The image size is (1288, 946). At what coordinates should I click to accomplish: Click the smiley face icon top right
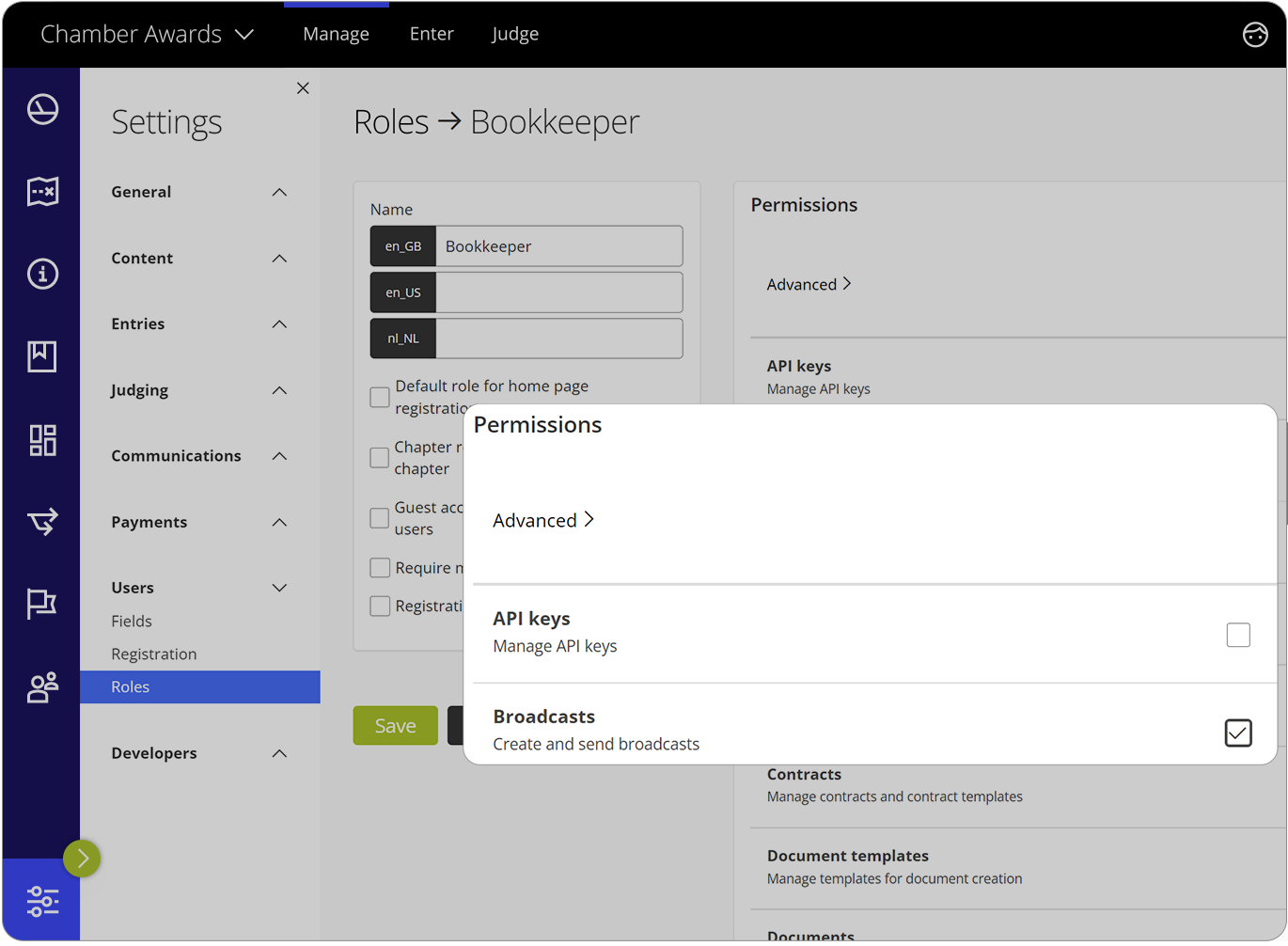(1255, 34)
